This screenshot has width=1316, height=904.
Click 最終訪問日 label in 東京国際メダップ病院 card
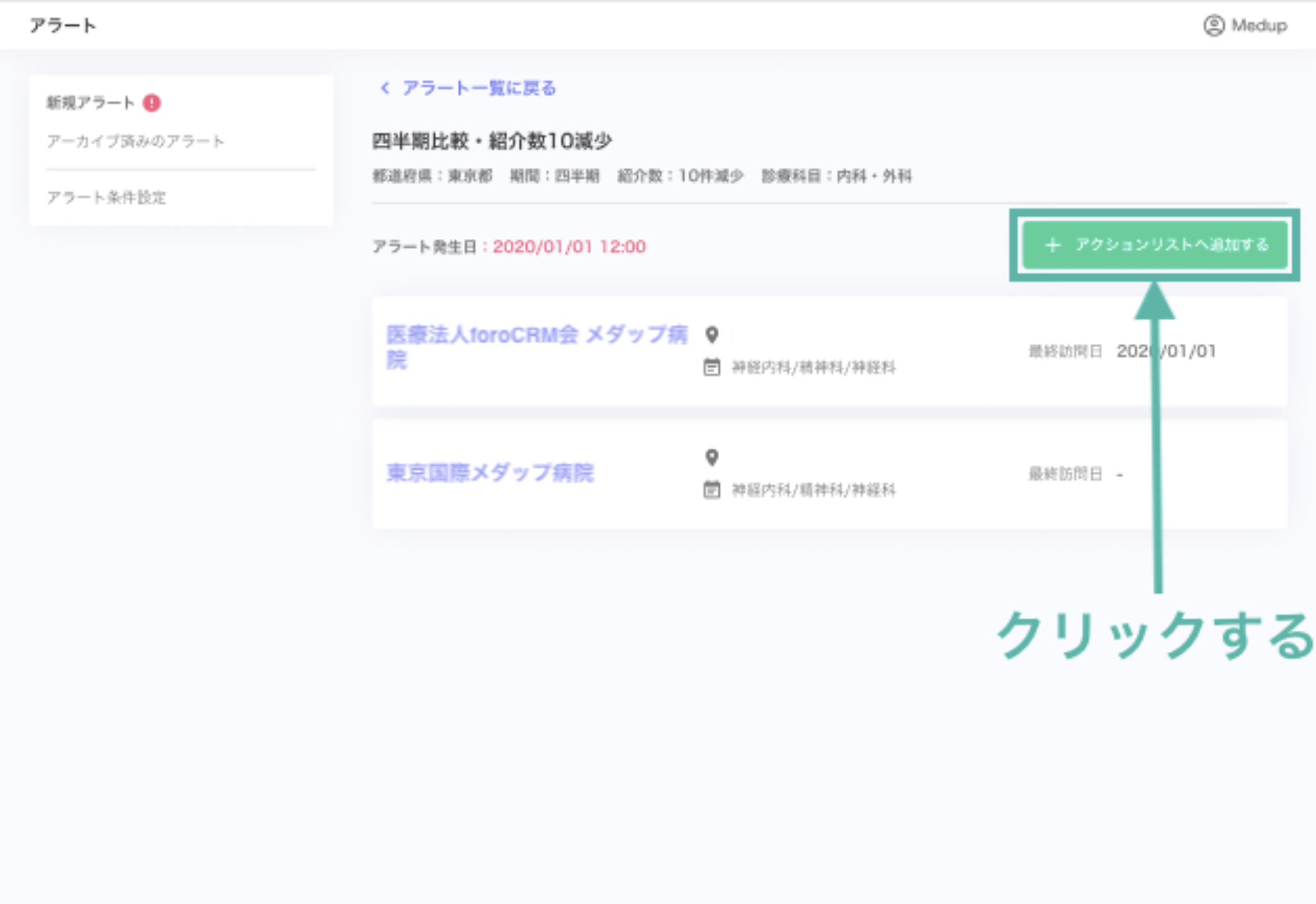coord(1066,474)
